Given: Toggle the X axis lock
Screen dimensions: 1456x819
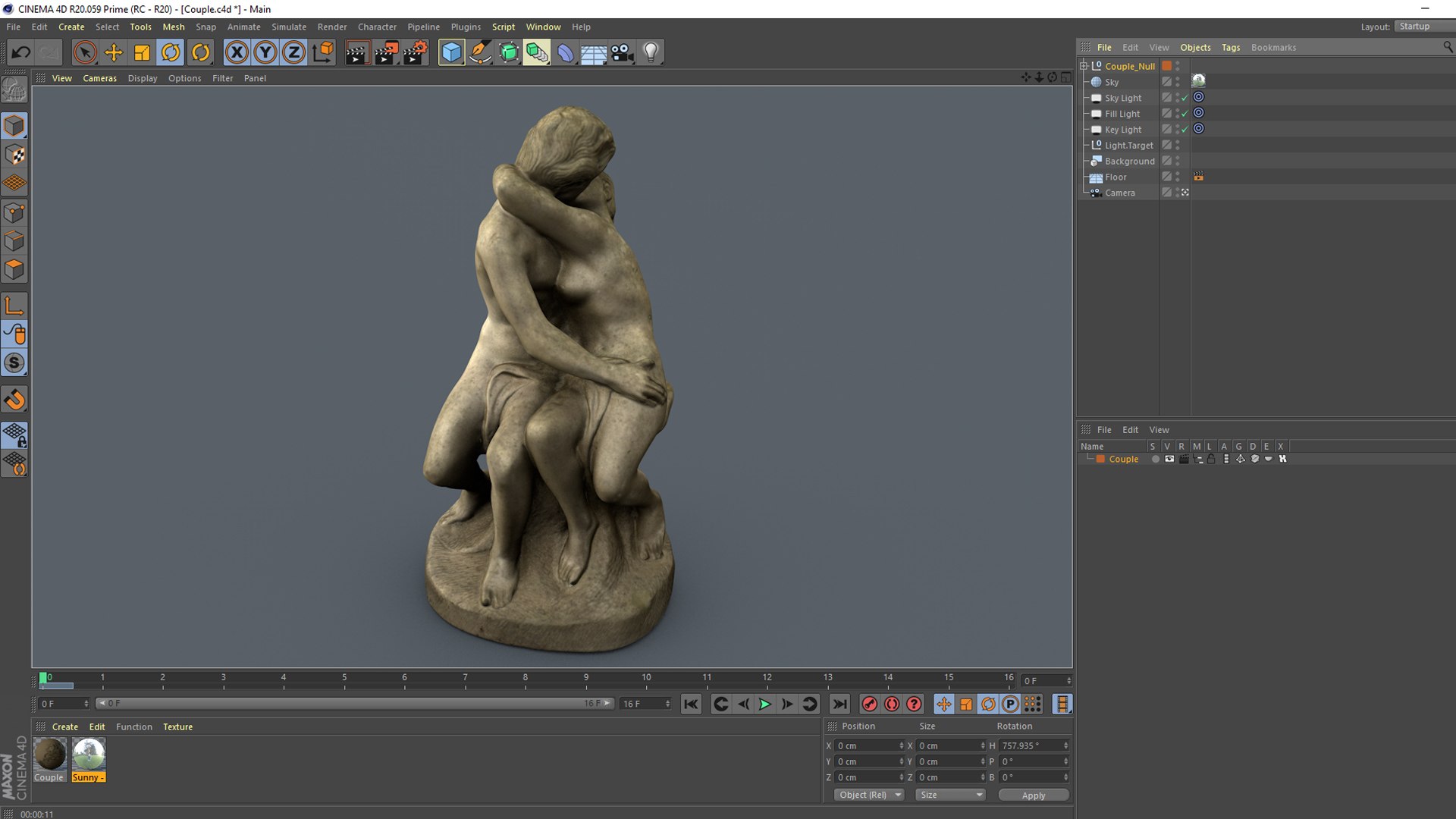Looking at the screenshot, I should pyautogui.click(x=237, y=52).
